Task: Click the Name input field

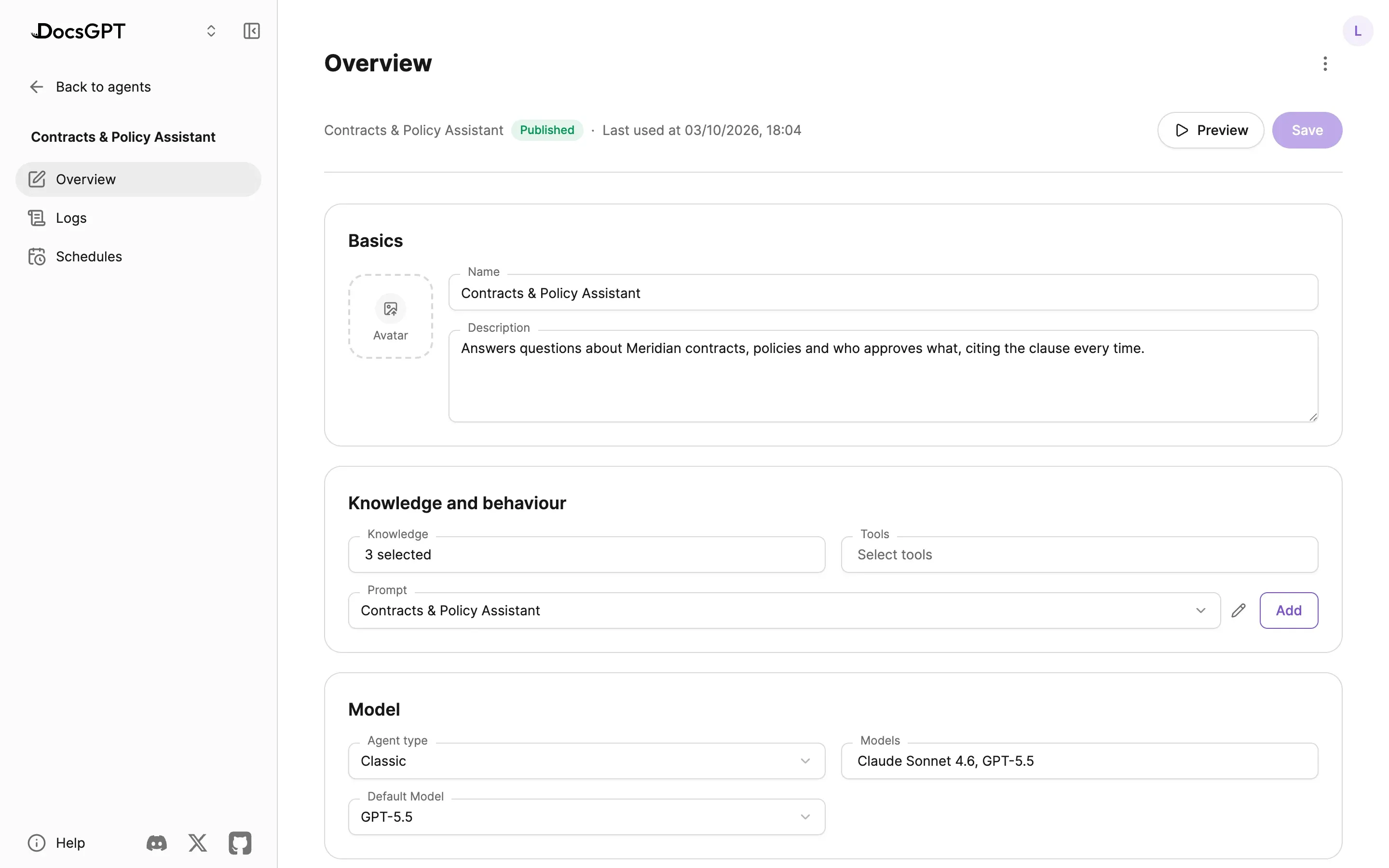Action: [x=883, y=293]
